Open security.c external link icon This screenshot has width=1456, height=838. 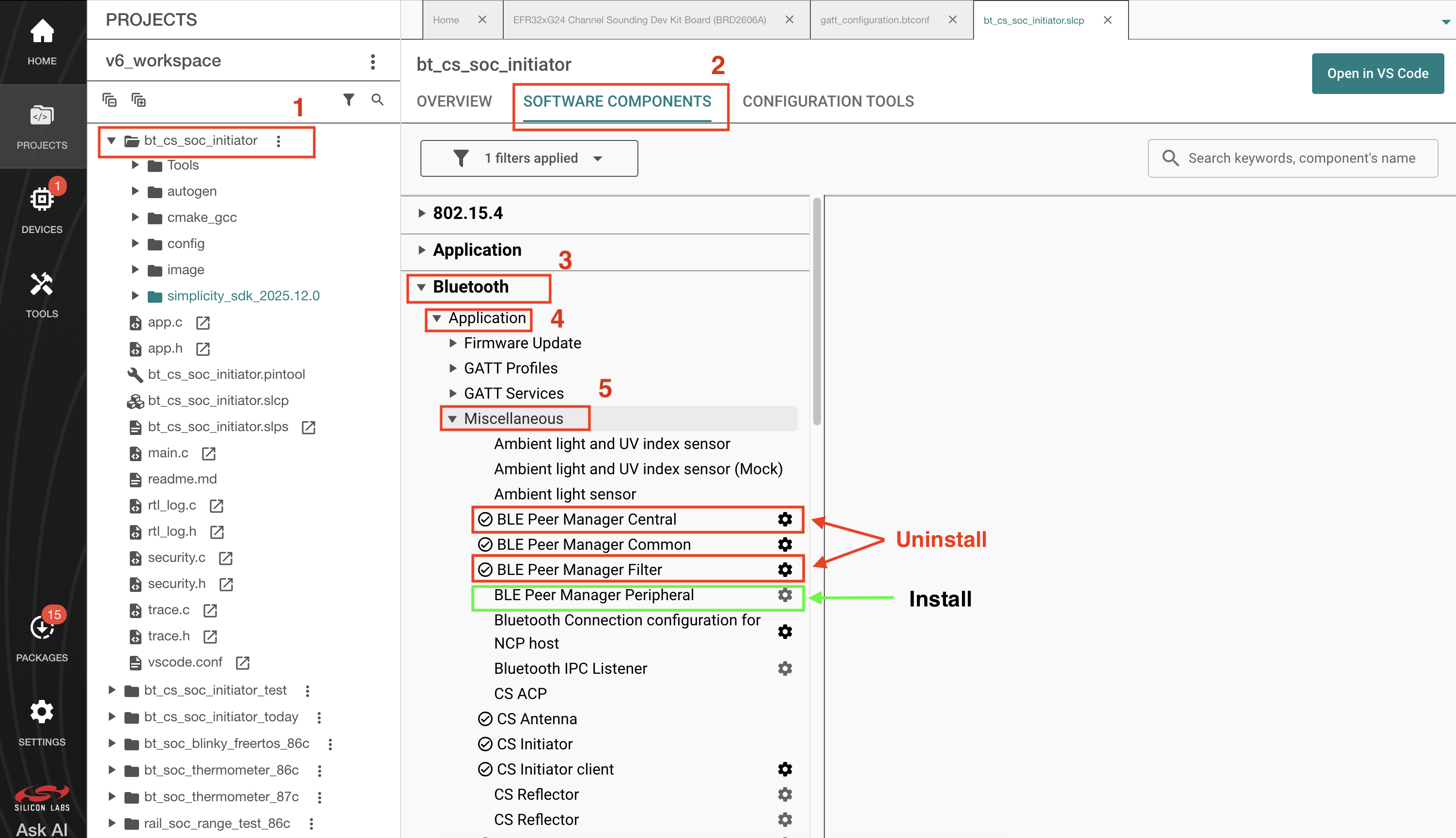226,559
